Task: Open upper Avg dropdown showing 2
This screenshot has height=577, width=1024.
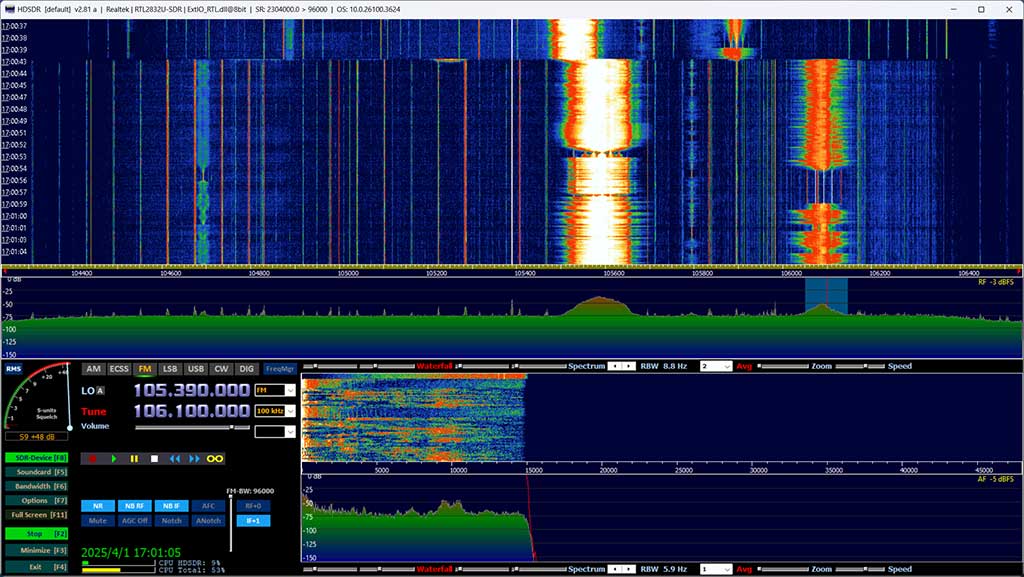Action: coord(716,366)
